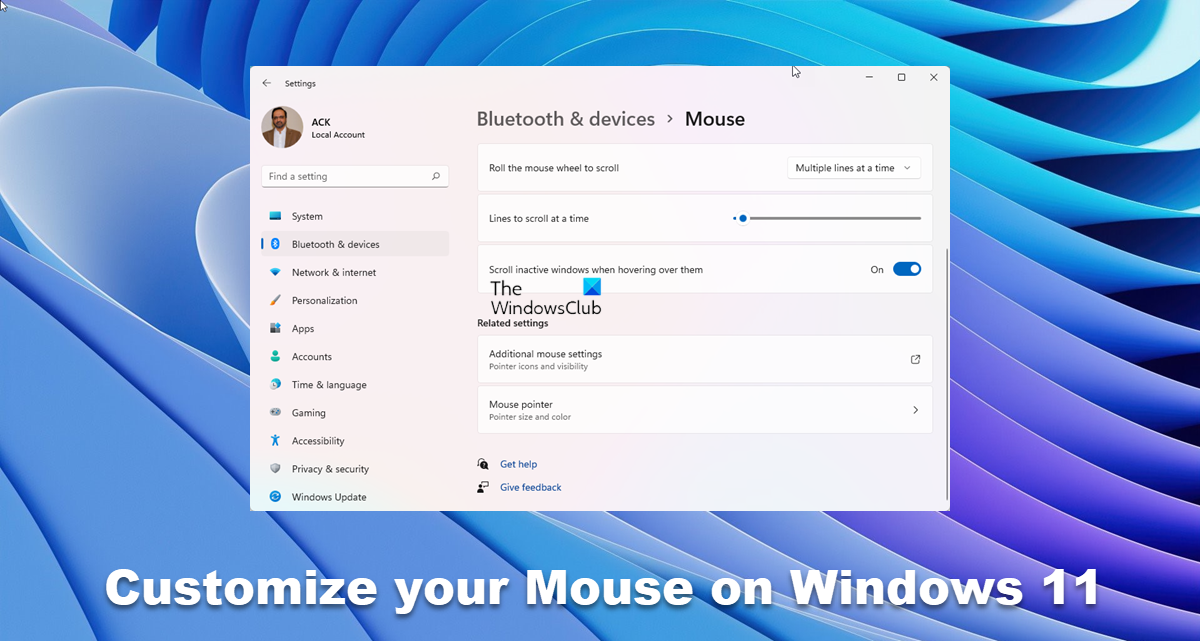Go to Network & internet
This screenshot has height=641, width=1200.
click(x=355, y=272)
